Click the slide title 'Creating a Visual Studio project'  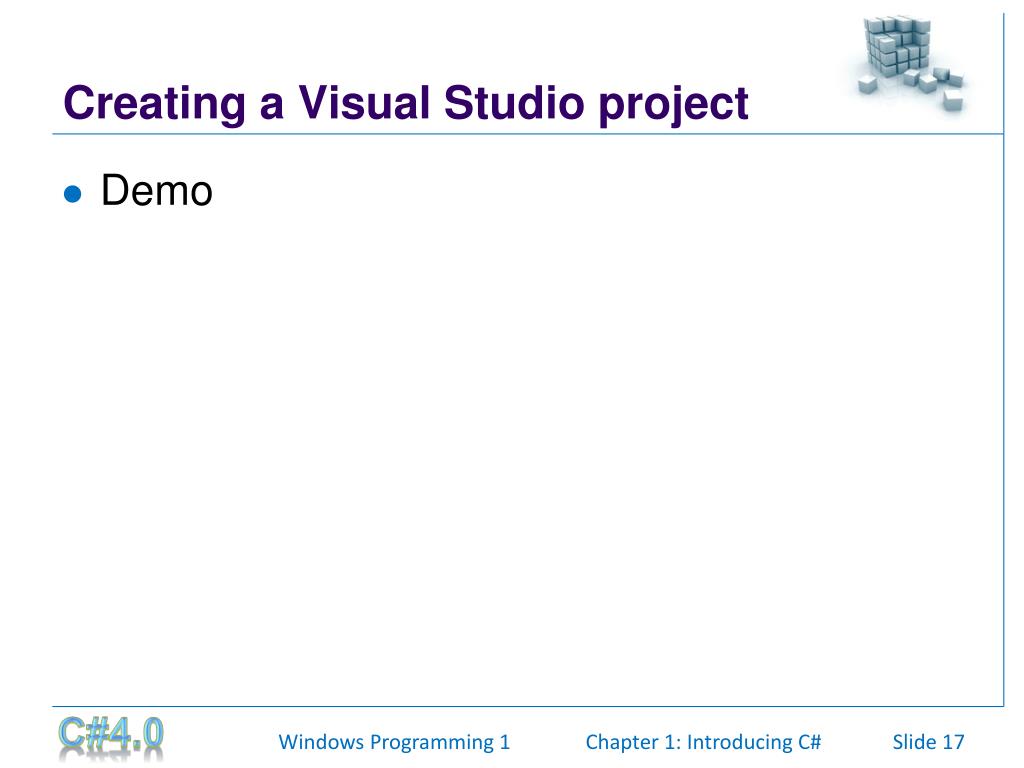point(406,103)
